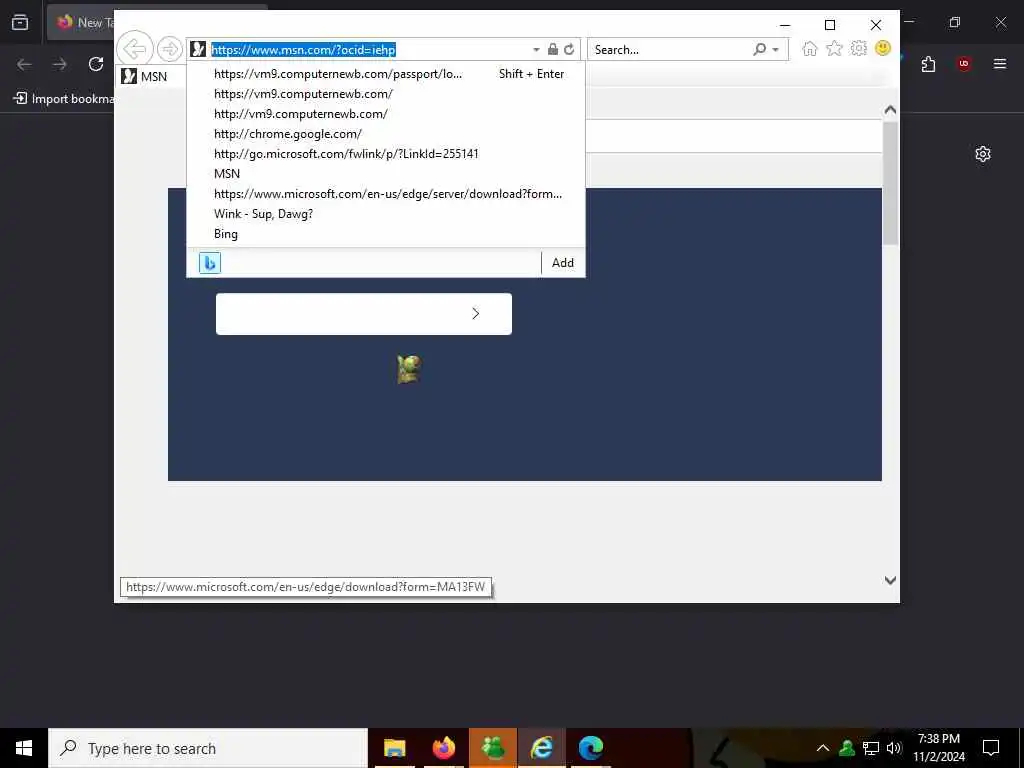Open File Explorer from the taskbar
The width and height of the screenshot is (1024, 768).
[394, 748]
